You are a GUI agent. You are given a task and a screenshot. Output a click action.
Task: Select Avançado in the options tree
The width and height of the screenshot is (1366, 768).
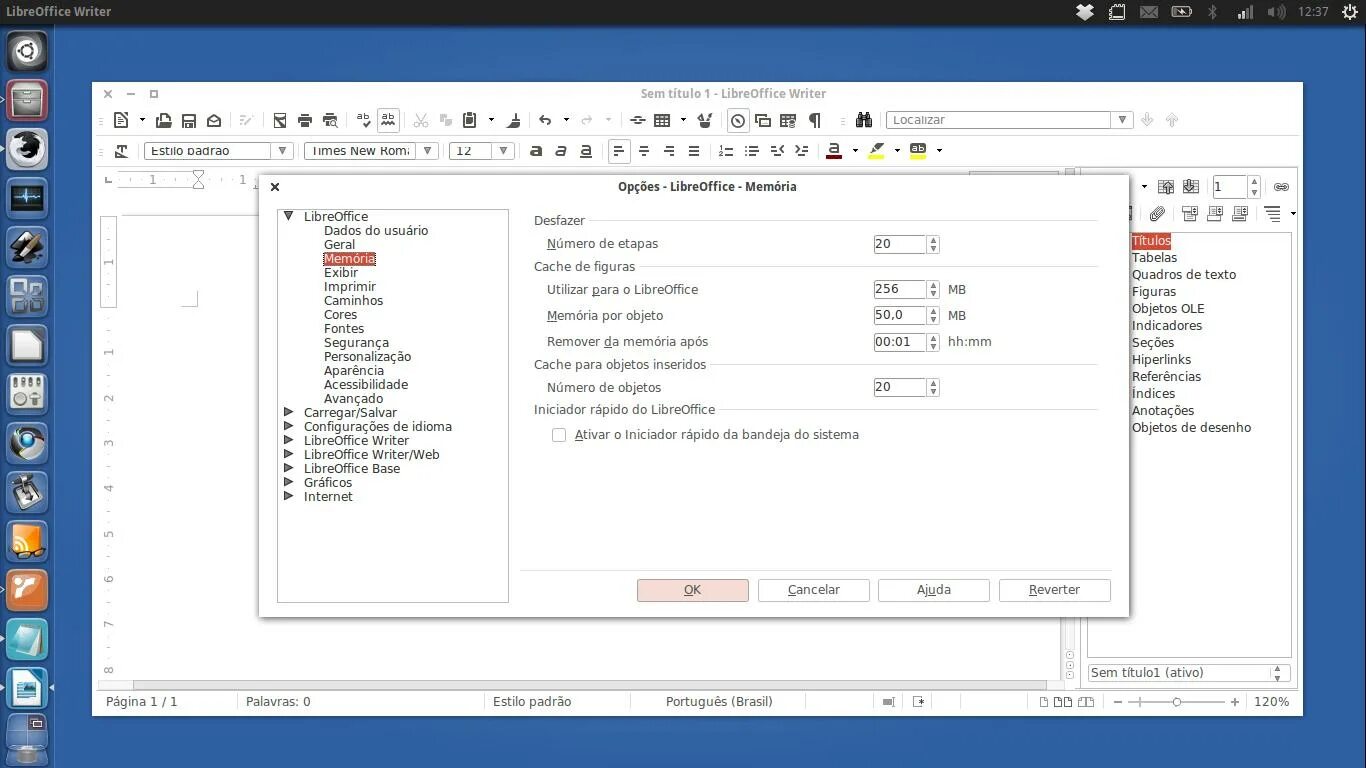(x=353, y=398)
